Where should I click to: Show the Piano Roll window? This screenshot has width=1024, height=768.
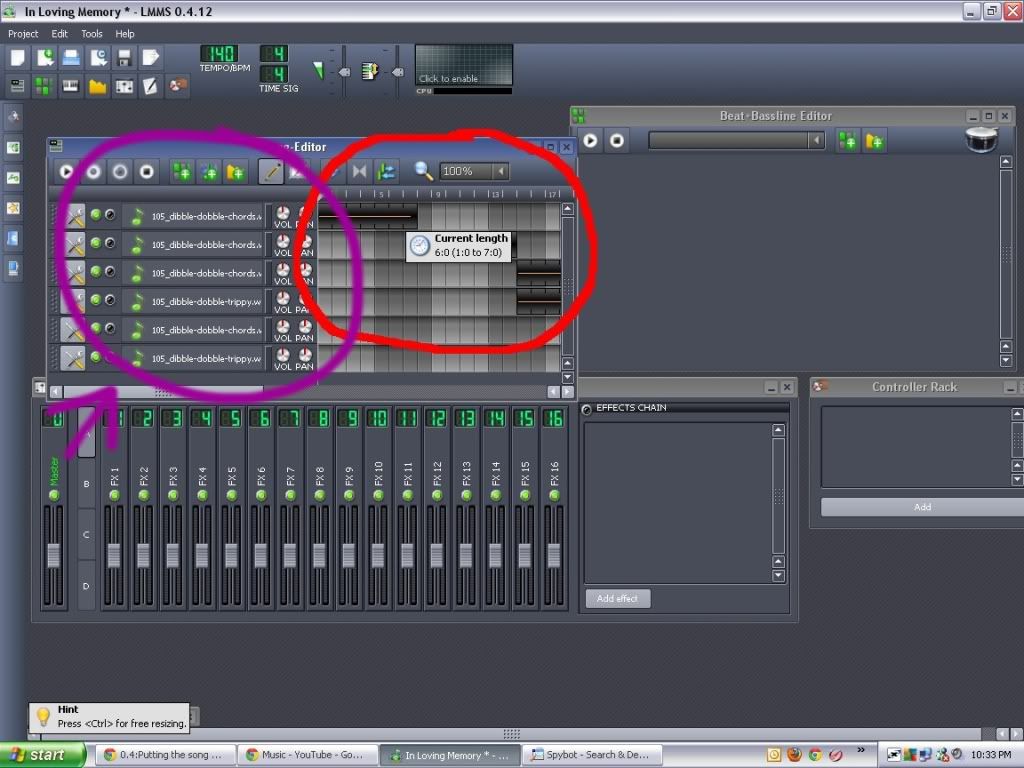tap(71, 86)
